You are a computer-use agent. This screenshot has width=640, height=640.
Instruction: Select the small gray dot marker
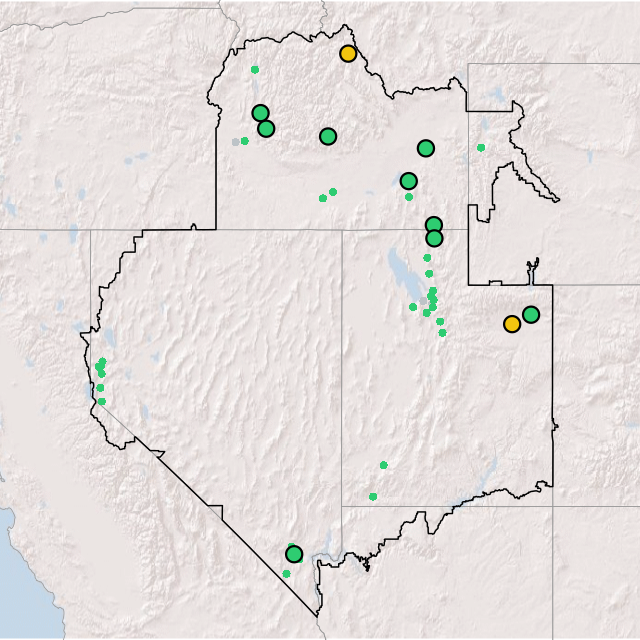pos(235,142)
